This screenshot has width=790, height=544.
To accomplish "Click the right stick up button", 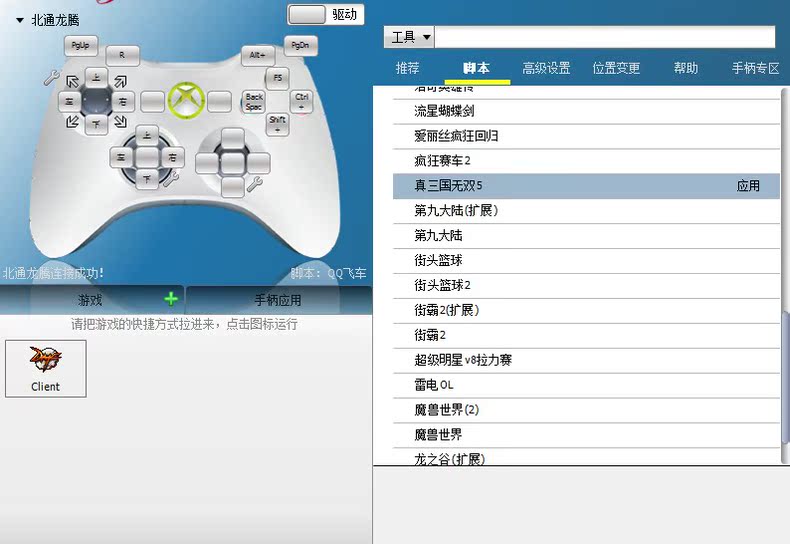I will (232, 139).
